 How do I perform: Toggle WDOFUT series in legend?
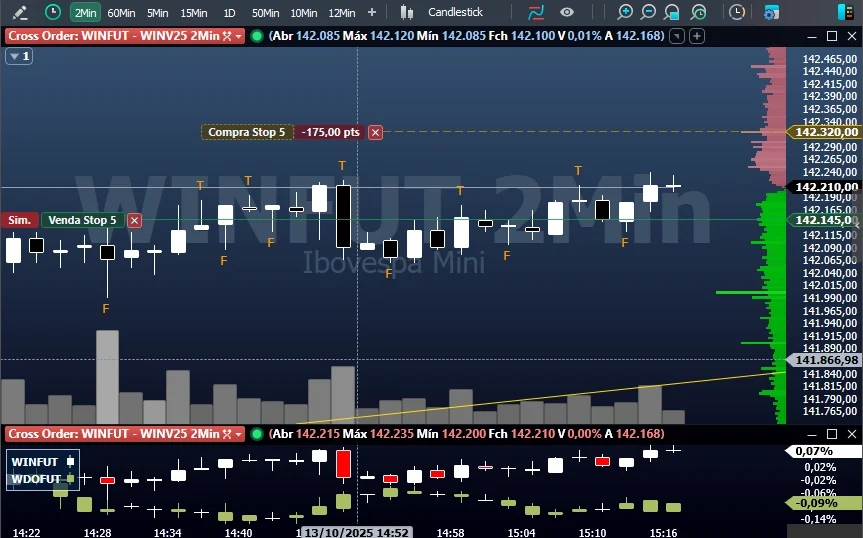(x=42, y=479)
